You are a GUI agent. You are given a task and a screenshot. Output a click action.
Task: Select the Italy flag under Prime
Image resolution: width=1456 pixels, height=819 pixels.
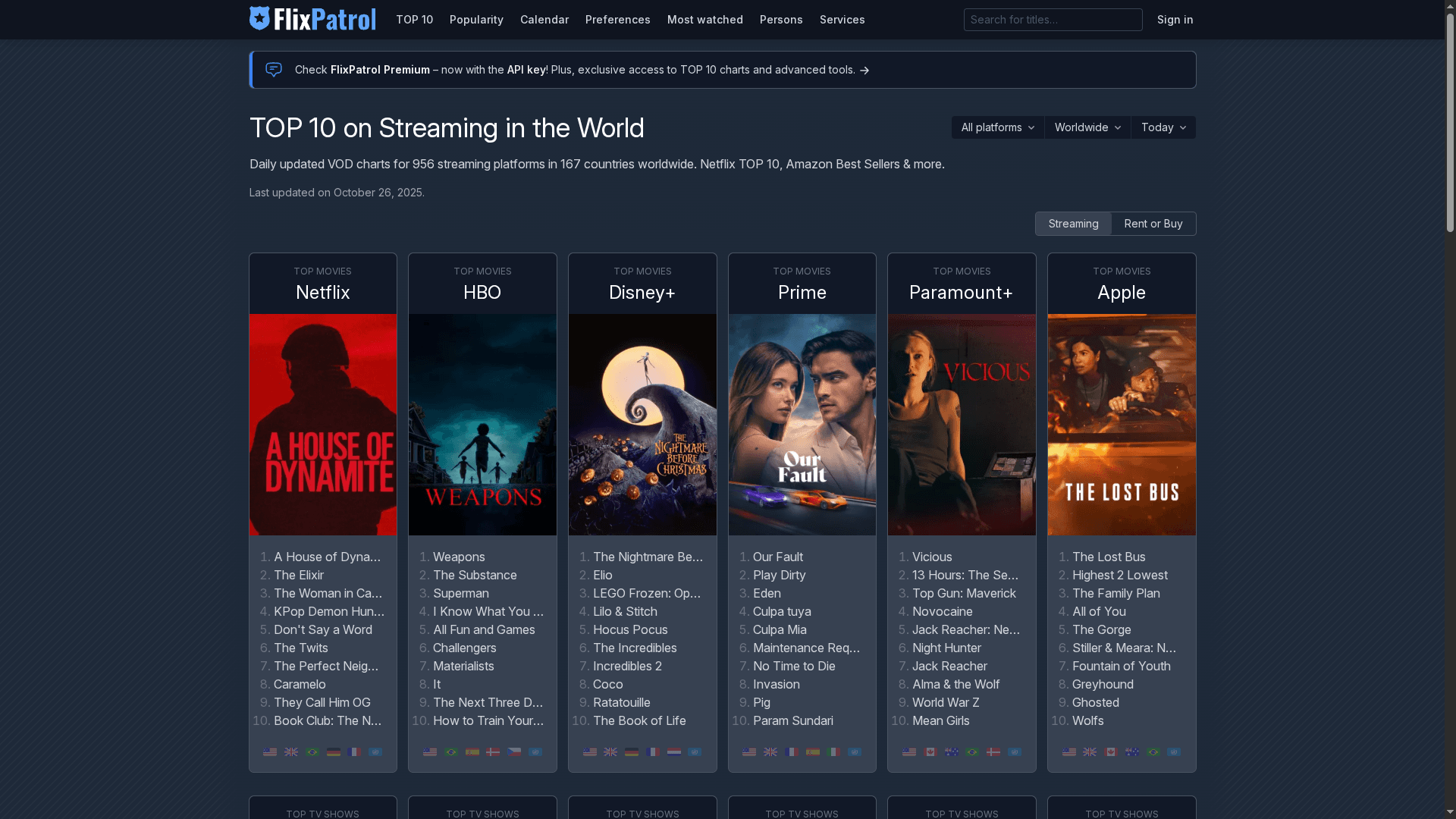(833, 752)
